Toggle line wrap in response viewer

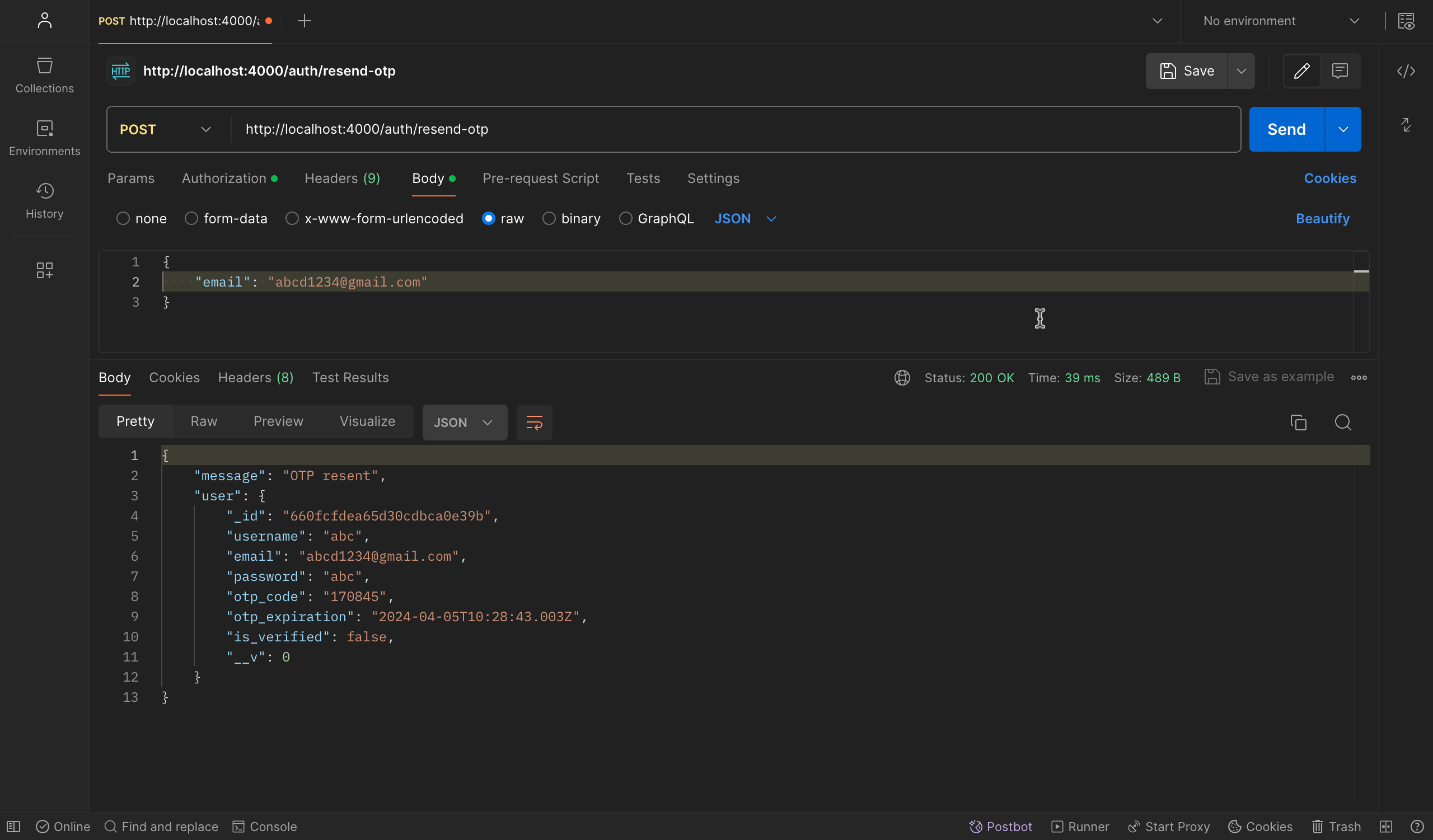[x=534, y=423]
